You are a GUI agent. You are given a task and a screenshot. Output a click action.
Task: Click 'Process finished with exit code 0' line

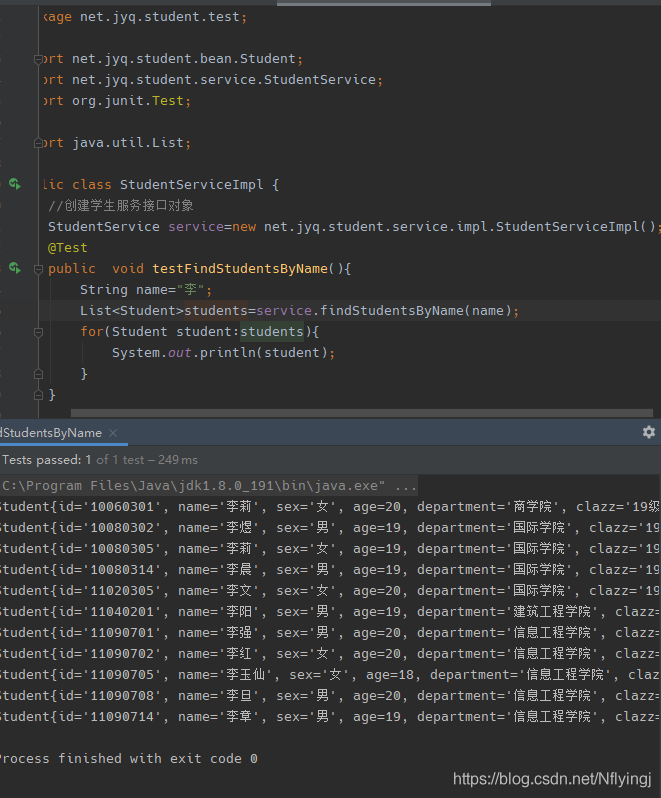[129, 759]
